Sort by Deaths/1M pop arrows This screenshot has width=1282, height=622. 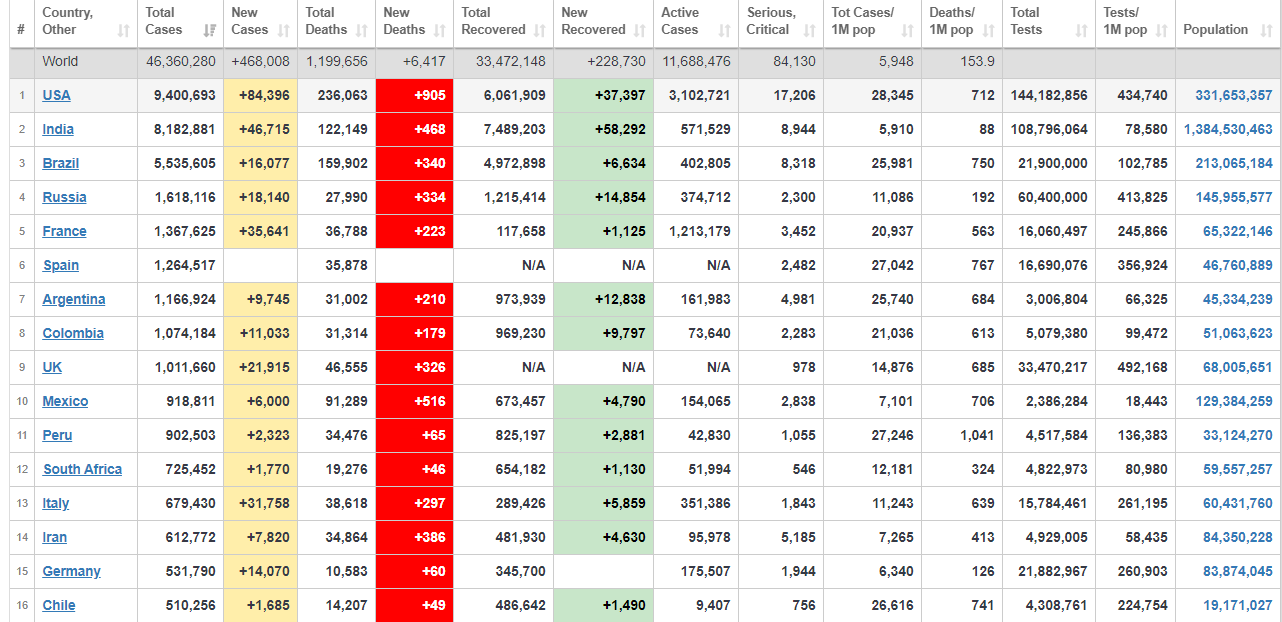tap(989, 31)
